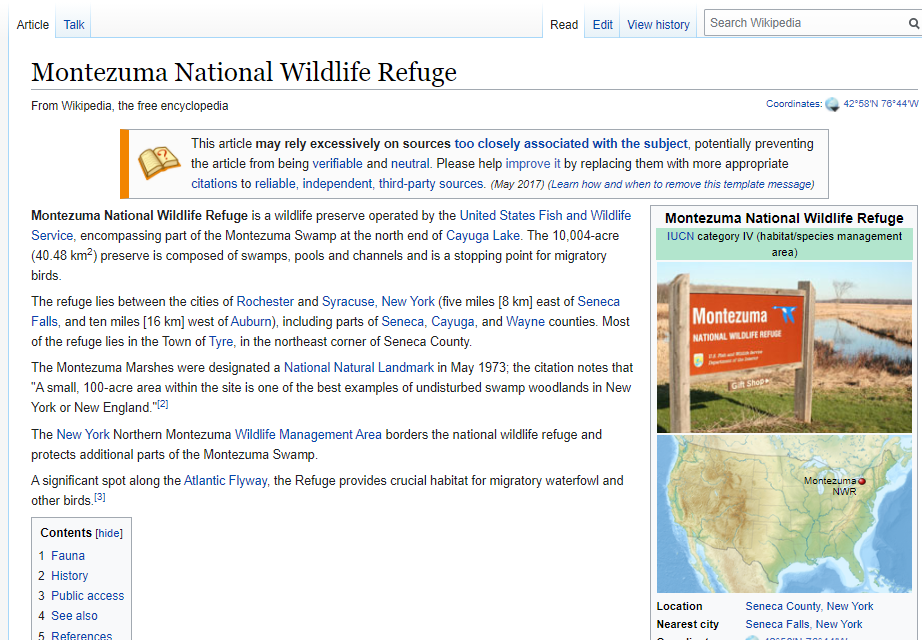The height and width of the screenshot is (640, 922).
Task: Switch to the Talk tab
Action: (74, 25)
